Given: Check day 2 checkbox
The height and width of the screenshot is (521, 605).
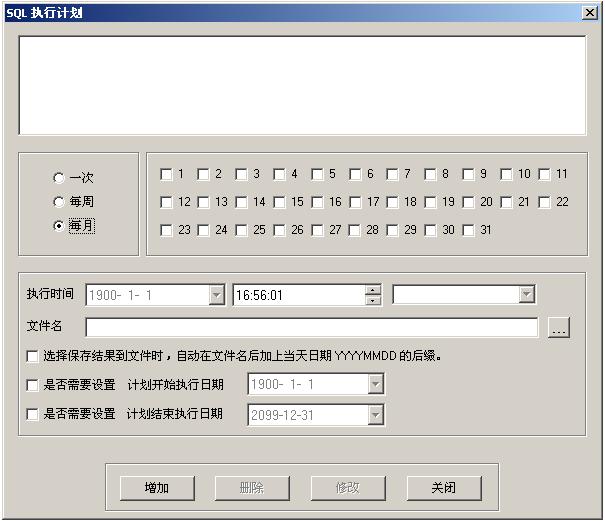Looking at the screenshot, I should 203,174.
